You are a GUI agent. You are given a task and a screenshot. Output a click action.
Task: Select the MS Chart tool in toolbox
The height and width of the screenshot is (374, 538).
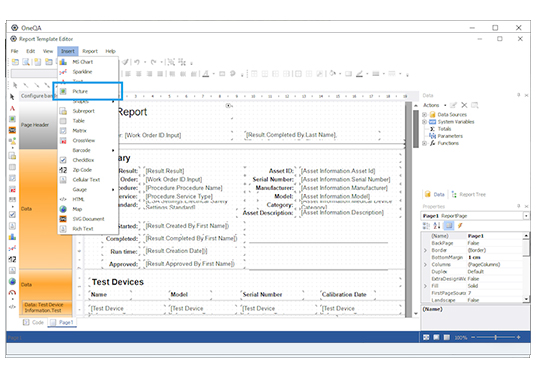coord(12,237)
